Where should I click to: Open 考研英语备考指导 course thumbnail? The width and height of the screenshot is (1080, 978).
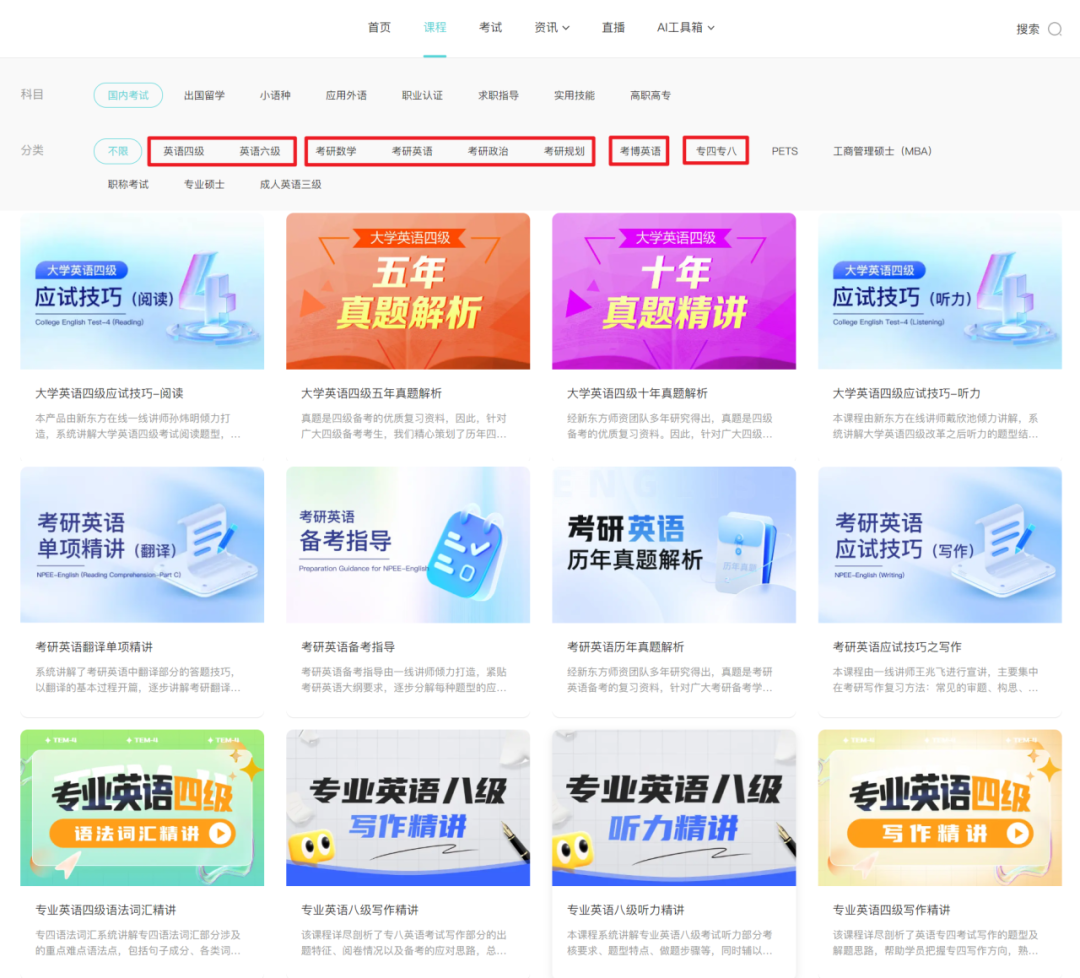pyautogui.click(x=408, y=545)
